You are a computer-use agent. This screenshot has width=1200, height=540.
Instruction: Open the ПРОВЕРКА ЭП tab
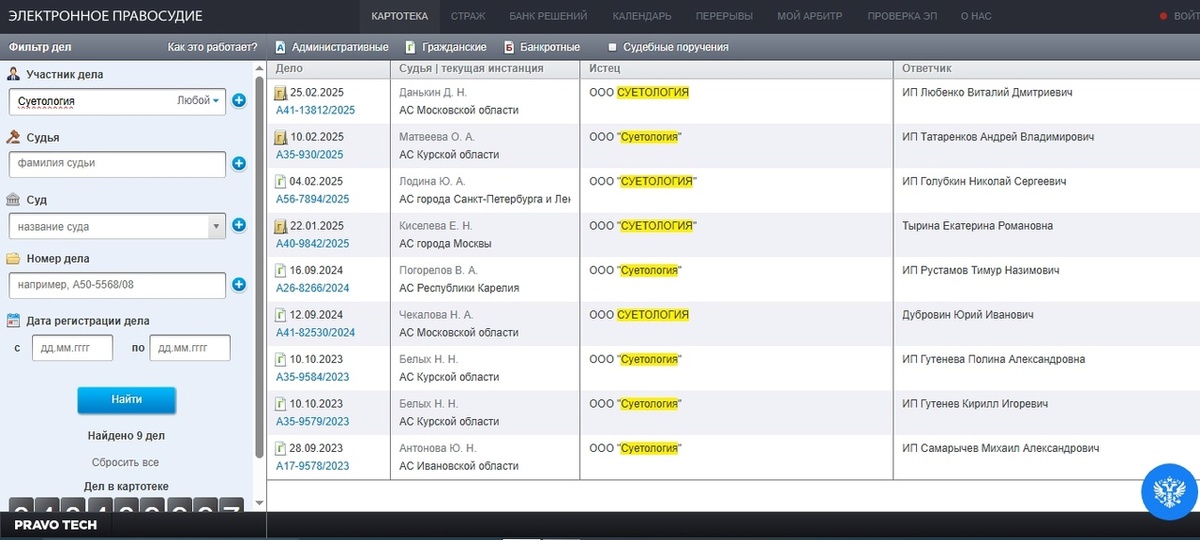click(902, 16)
